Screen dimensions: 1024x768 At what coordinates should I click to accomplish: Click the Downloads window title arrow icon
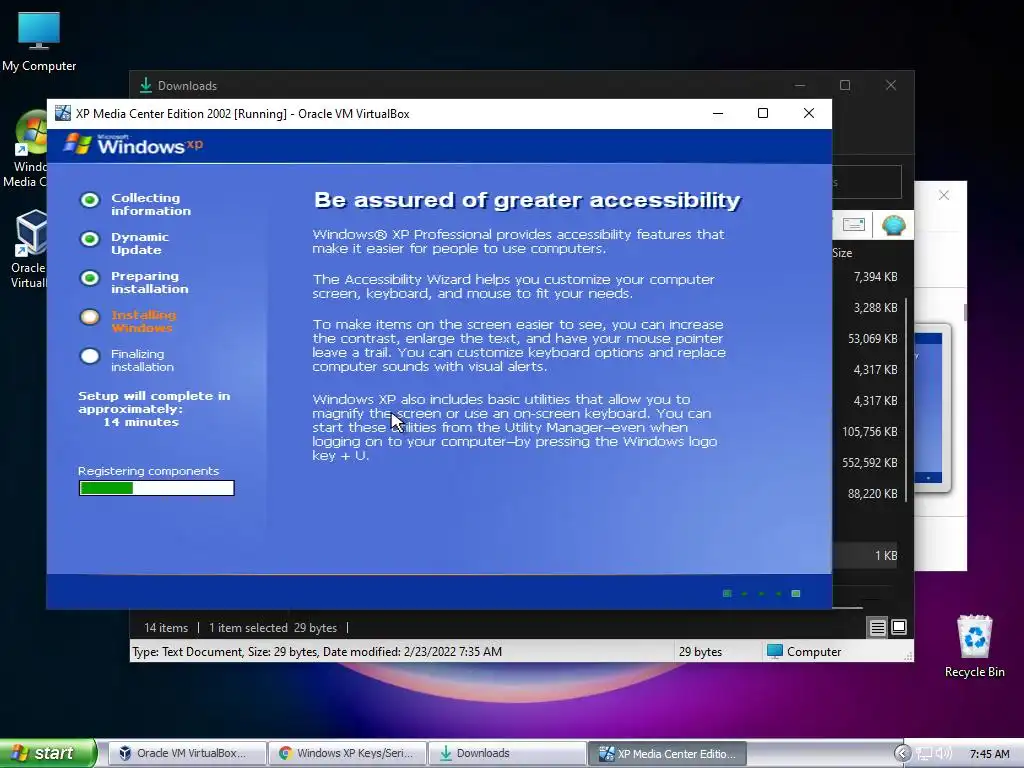146,85
